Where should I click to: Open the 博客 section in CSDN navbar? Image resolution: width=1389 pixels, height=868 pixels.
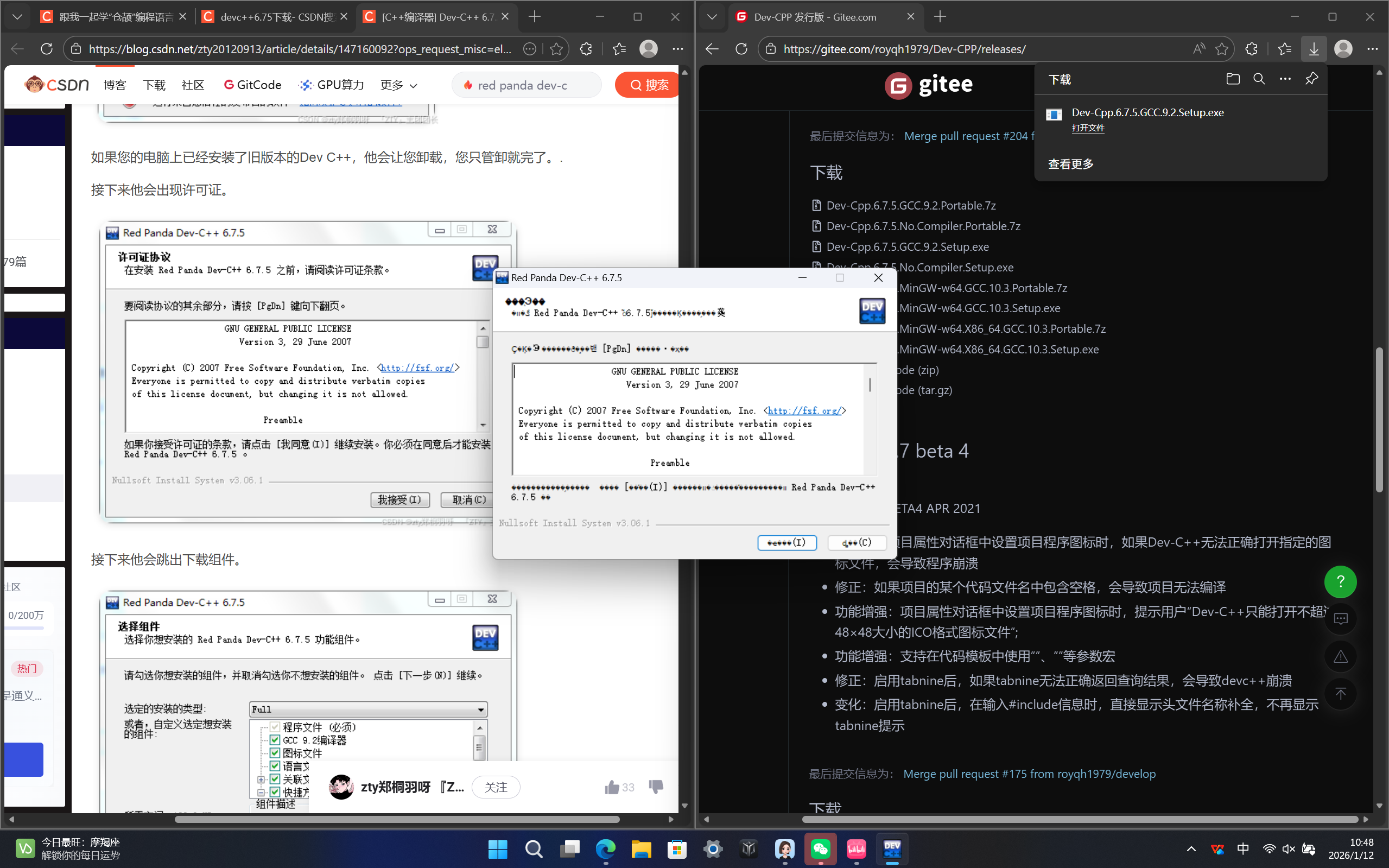click(x=115, y=85)
